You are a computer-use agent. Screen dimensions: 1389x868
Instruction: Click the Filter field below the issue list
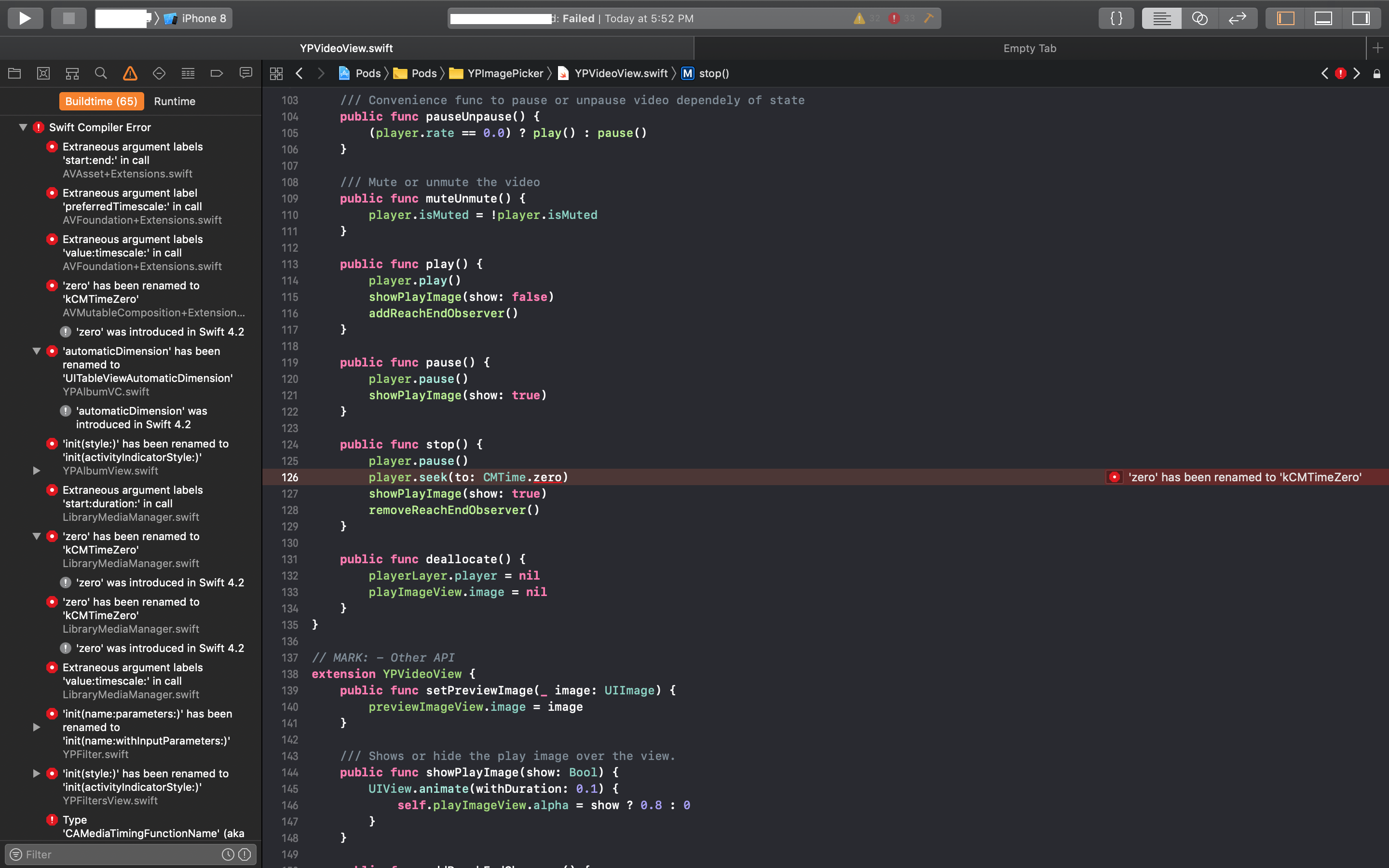115,854
